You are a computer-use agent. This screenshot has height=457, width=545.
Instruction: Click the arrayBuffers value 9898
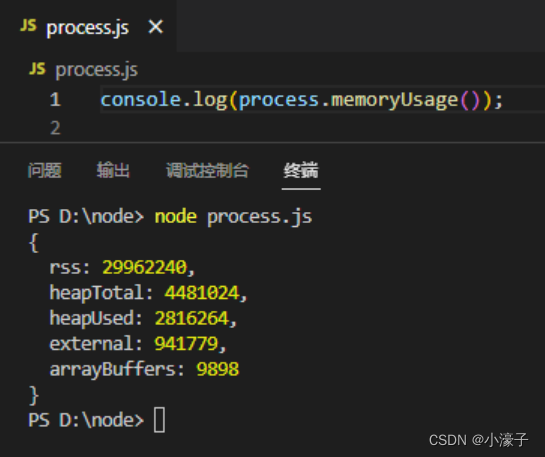click(x=218, y=369)
